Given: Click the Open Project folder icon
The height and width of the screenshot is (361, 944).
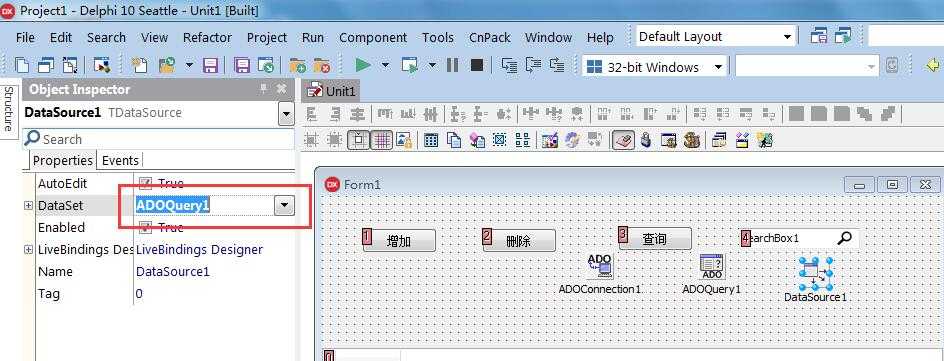Looking at the screenshot, I should coord(166,65).
